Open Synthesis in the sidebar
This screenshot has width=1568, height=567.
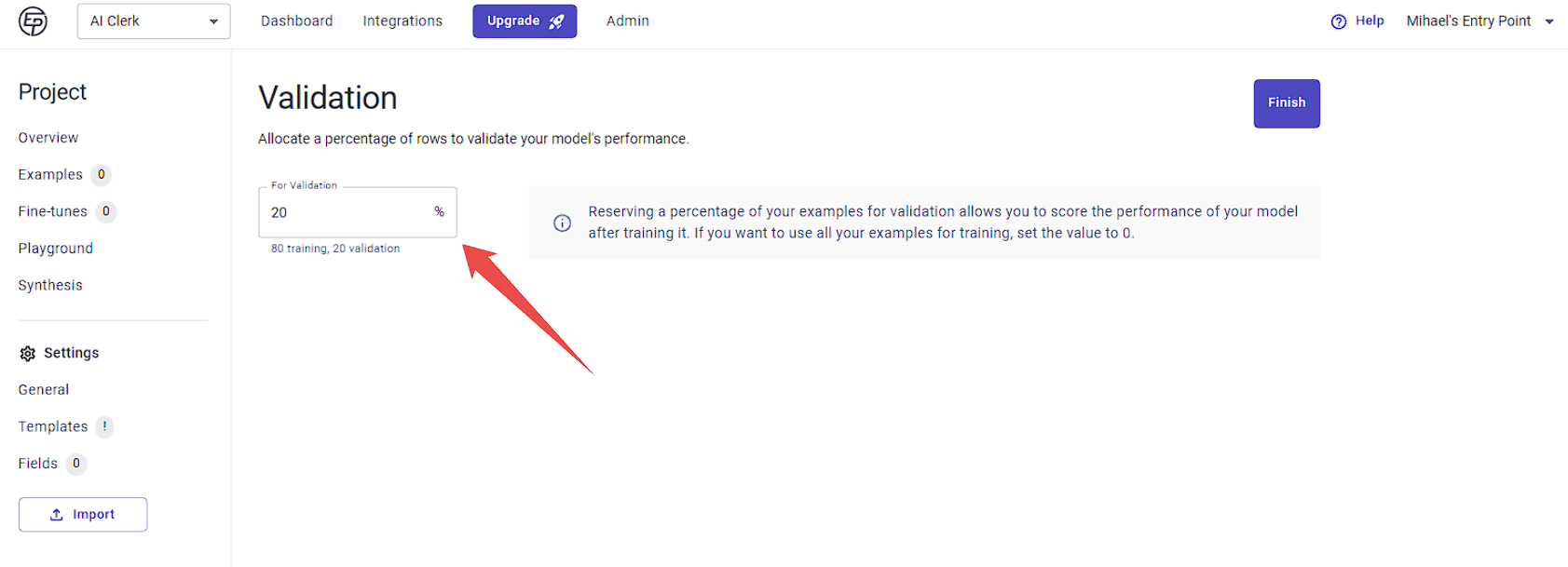[50, 285]
